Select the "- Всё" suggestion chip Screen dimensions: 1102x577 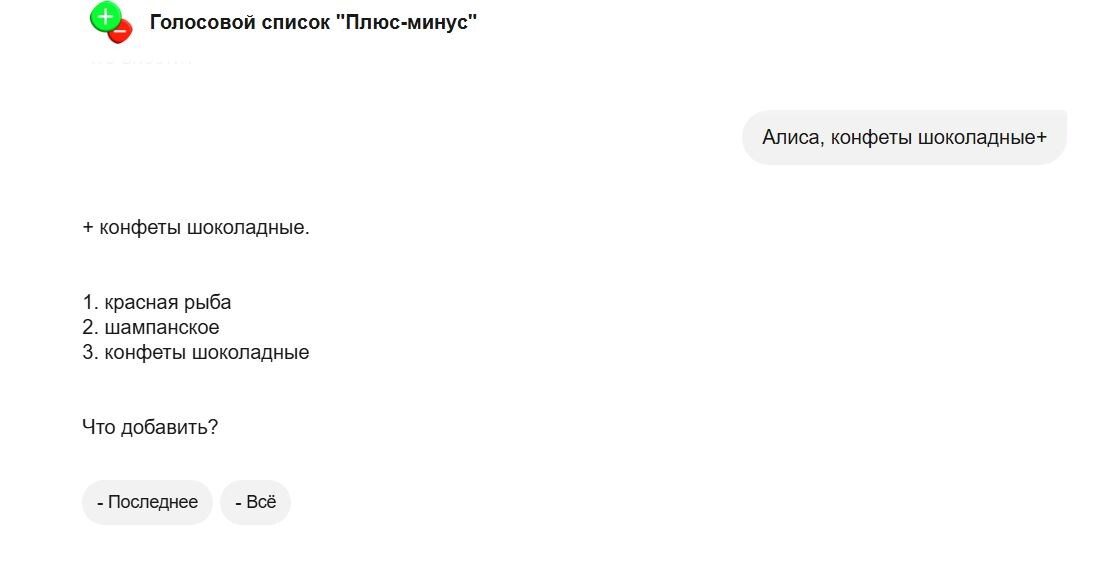pos(255,502)
